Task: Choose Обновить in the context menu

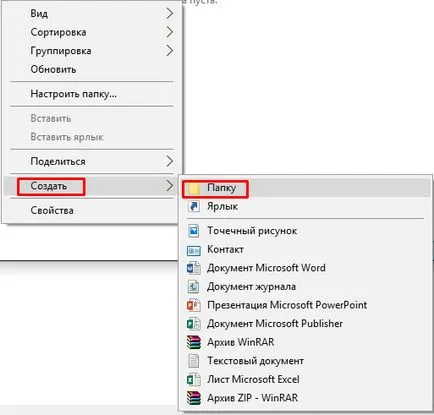Action: coord(92,69)
